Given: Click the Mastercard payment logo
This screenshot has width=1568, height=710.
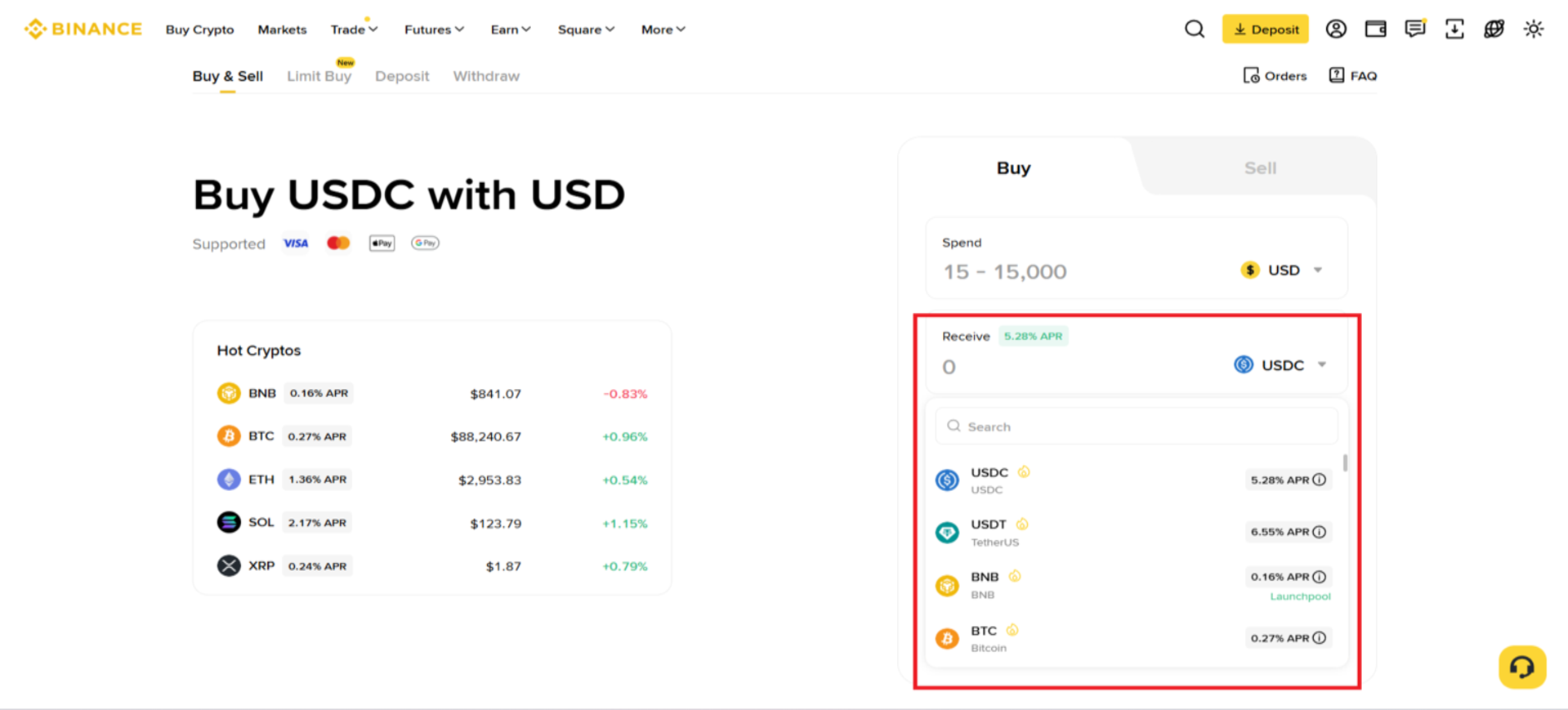Looking at the screenshot, I should click(x=338, y=243).
